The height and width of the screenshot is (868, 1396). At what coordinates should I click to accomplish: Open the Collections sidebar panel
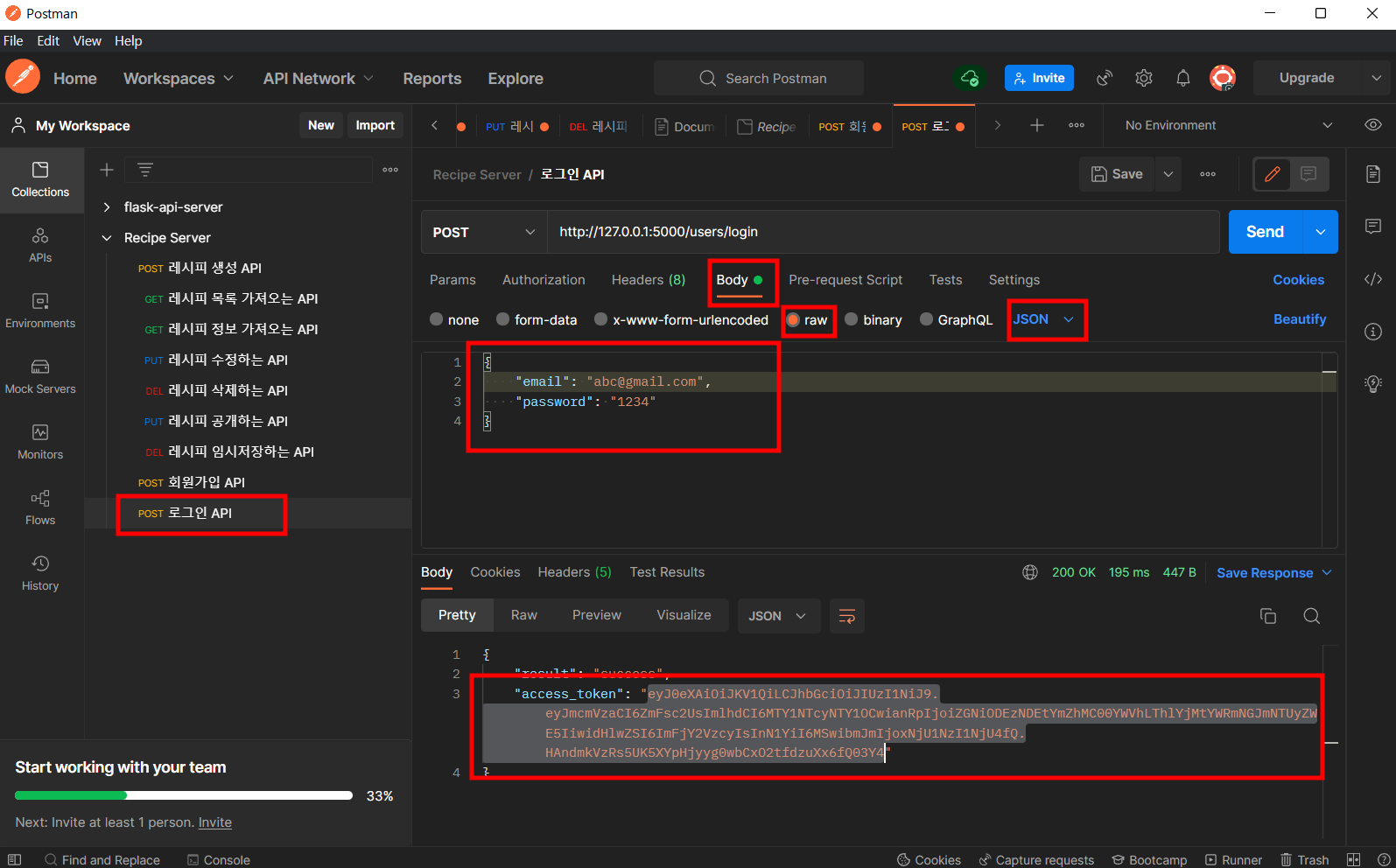coord(40,179)
